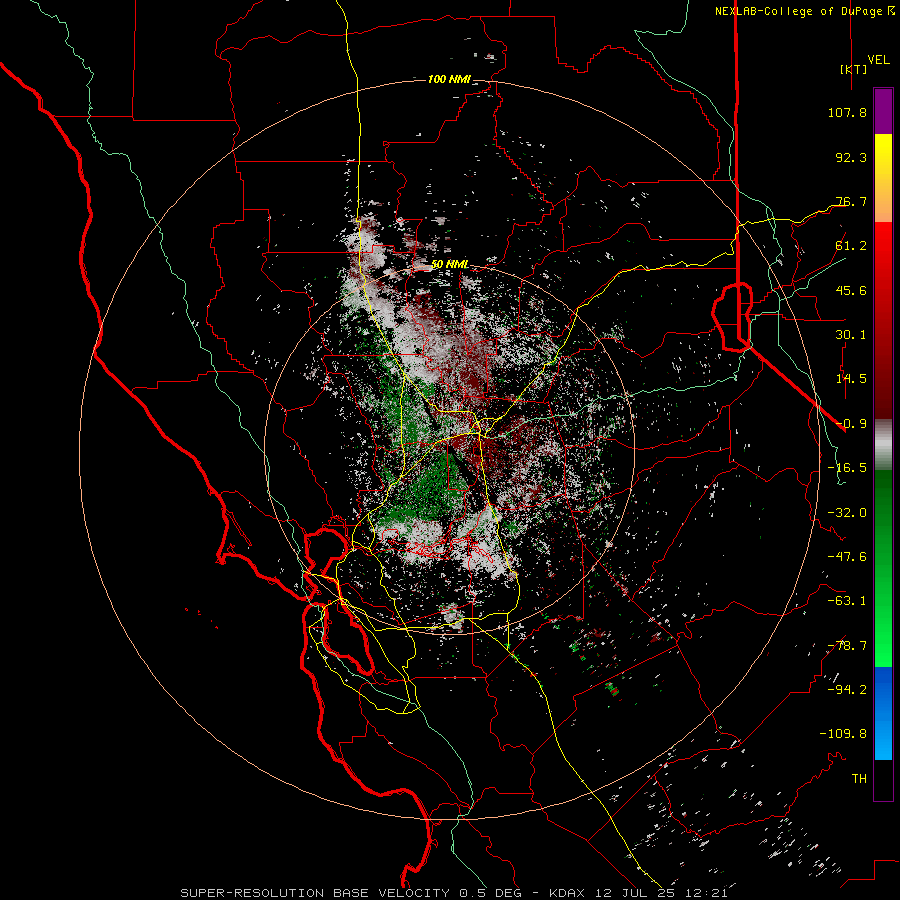The height and width of the screenshot is (900, 900).
Task: Click the blue segment of color bar
Action: (883, 712)
